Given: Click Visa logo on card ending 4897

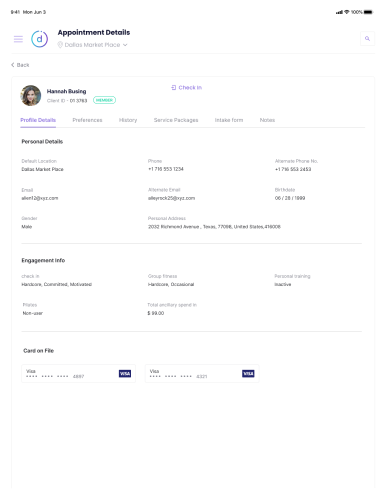Looking at the screenshot, I should (125, 374).
